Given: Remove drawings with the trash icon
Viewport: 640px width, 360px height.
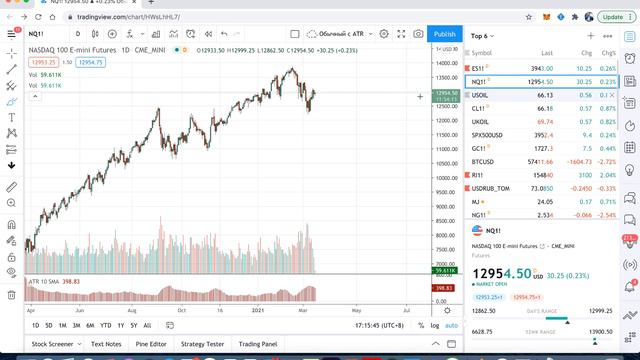Looking at the screenshot, I should pos(11,295).
